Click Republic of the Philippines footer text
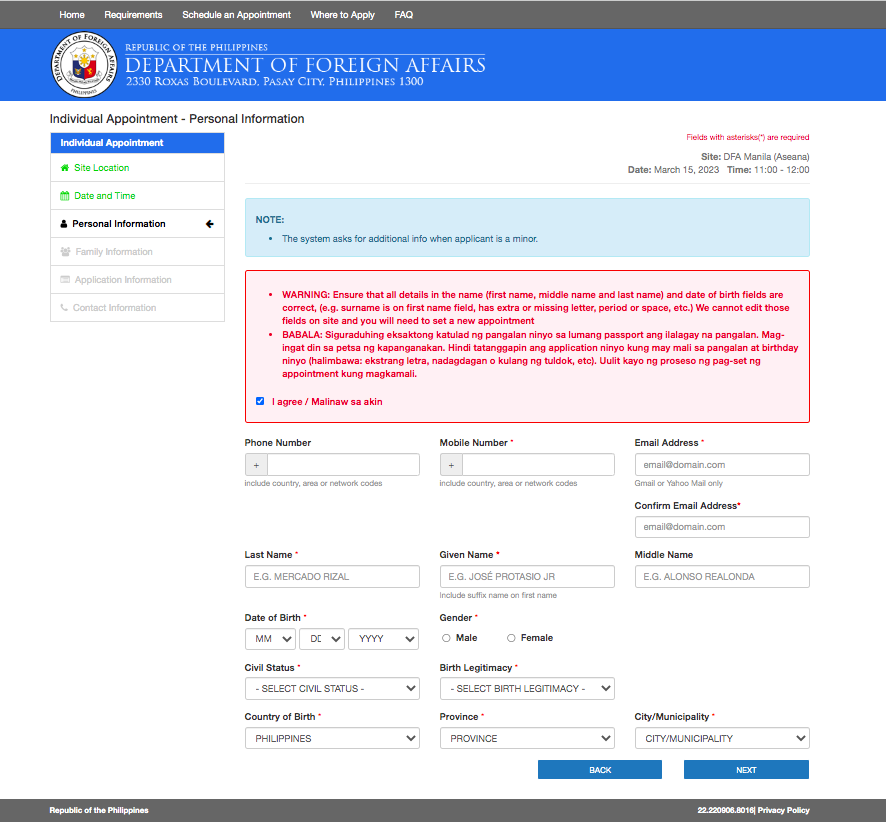 tap(99, 810)
